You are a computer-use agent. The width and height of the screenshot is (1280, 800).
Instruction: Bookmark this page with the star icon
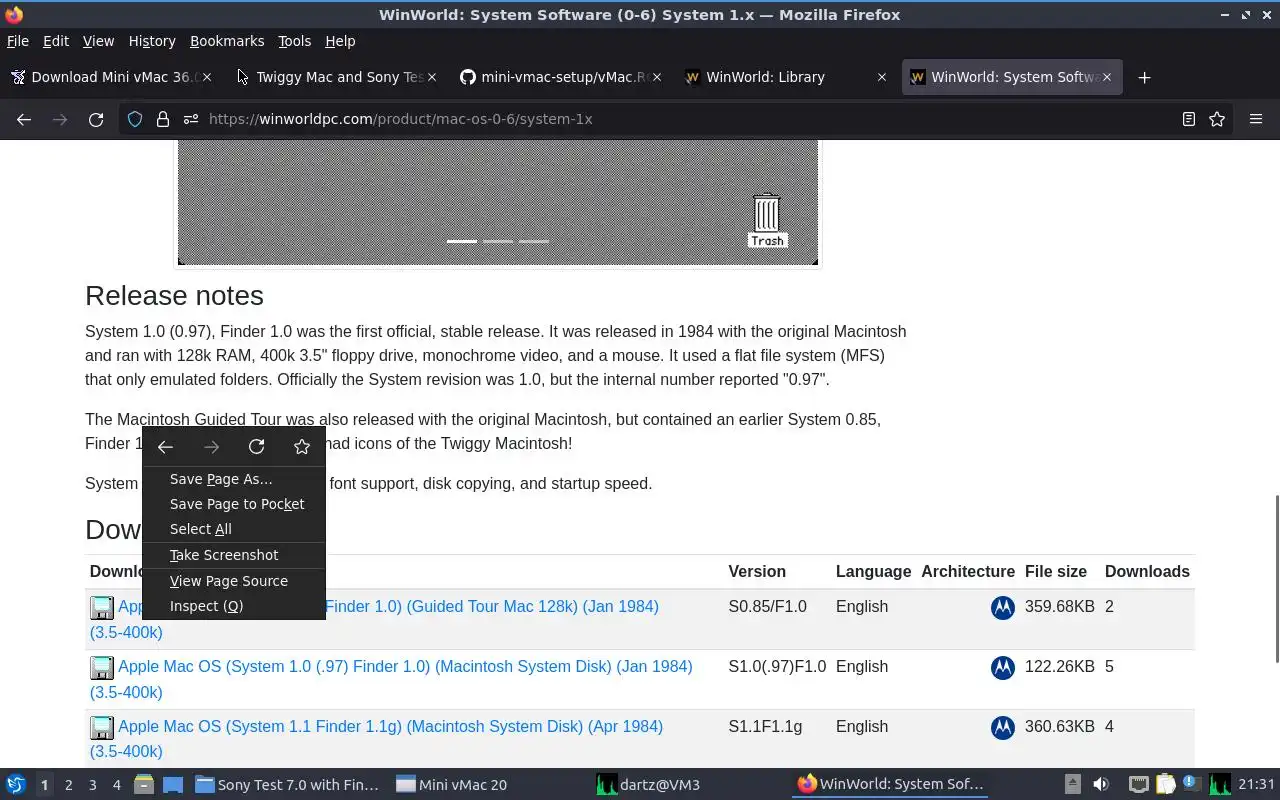coord(1217,119)
